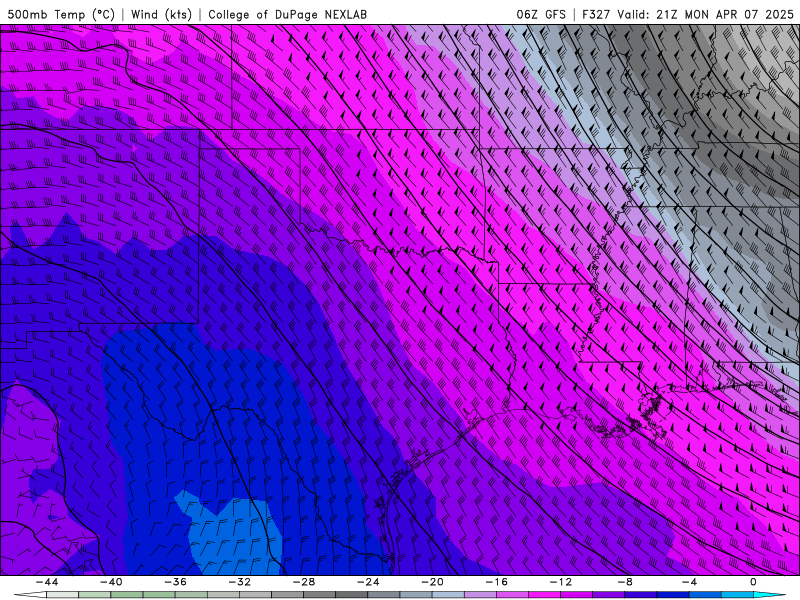Click the -36 legend value
The width and height of the screenshot is (800, 600).
(176, 582)
